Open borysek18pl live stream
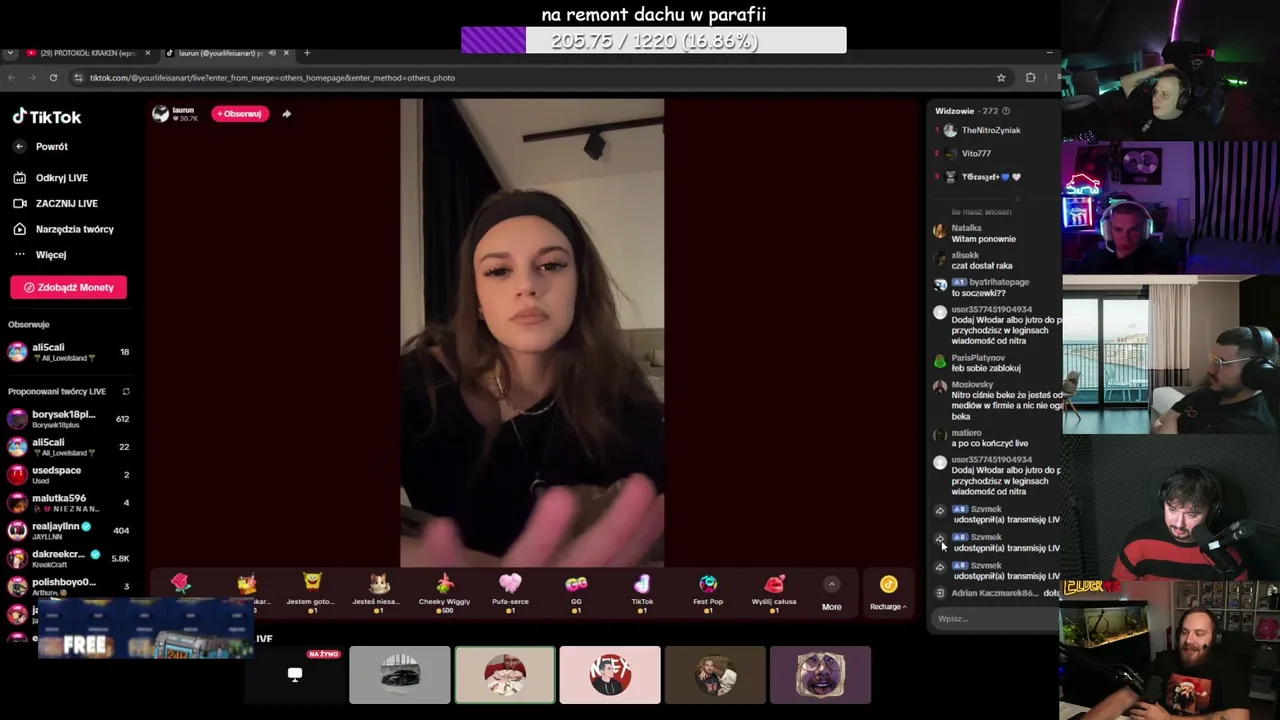 [x=68, y=419]
